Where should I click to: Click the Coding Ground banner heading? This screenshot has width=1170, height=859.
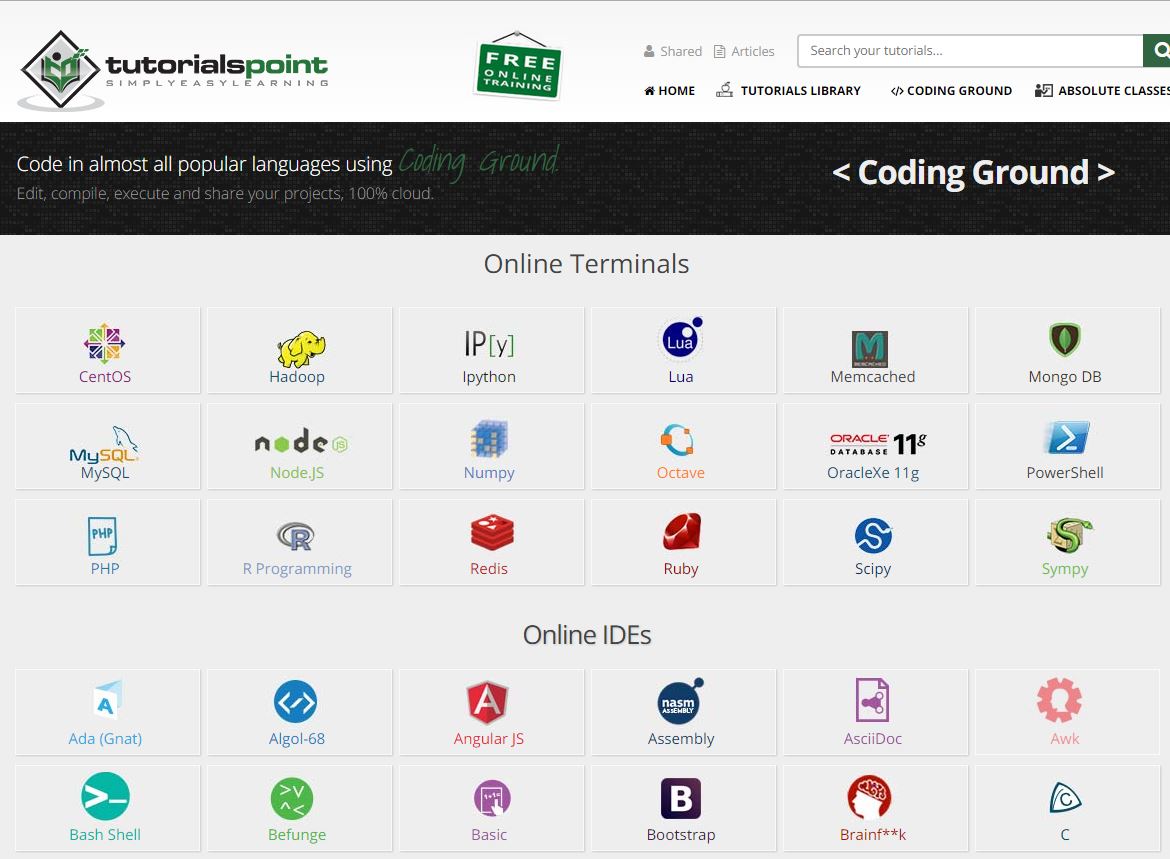tap(973, 172)
